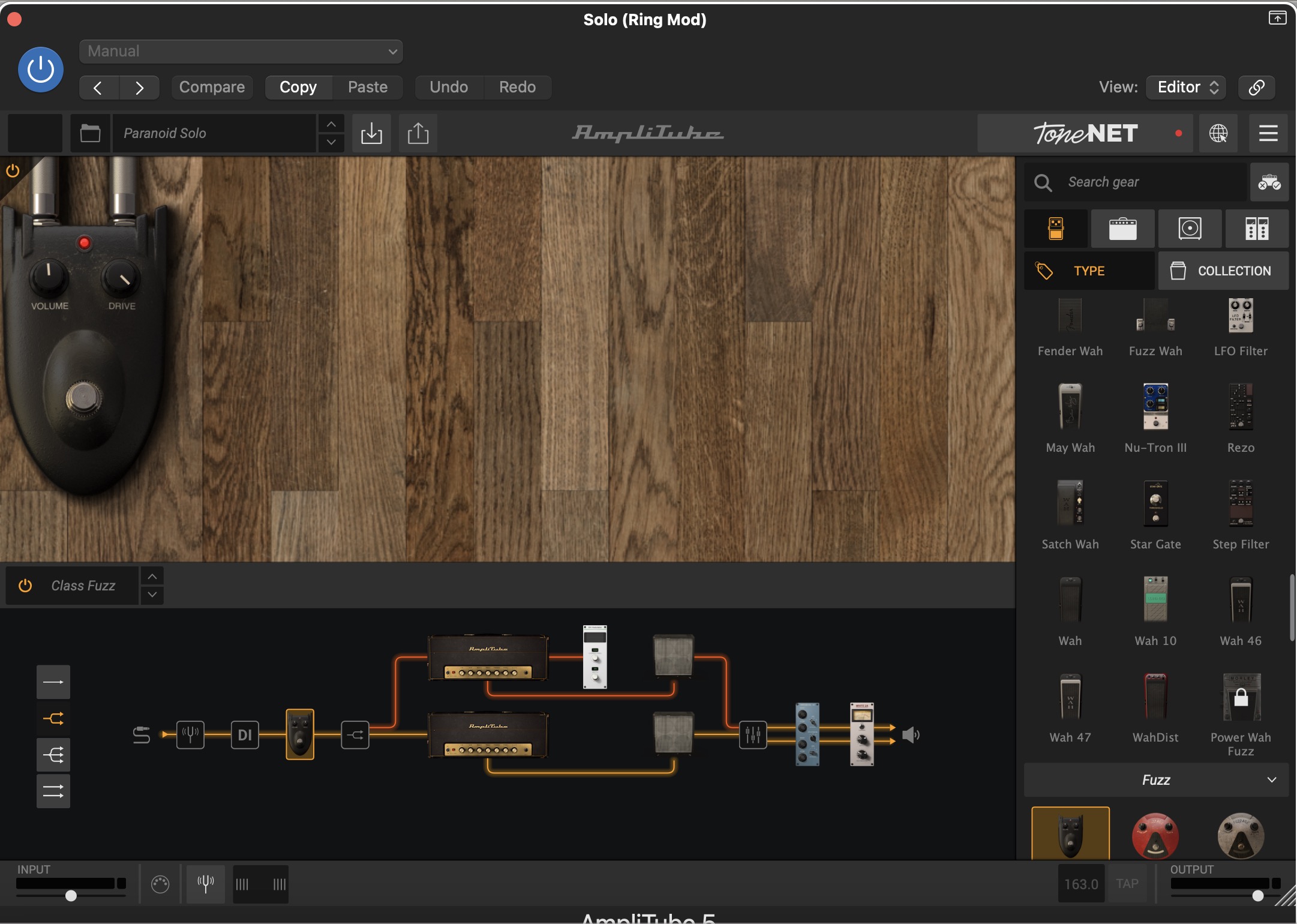Toggle the blue plugin power button
Image resolution: width=1297 pixels, height=924 pixels.
click(41, 70)
